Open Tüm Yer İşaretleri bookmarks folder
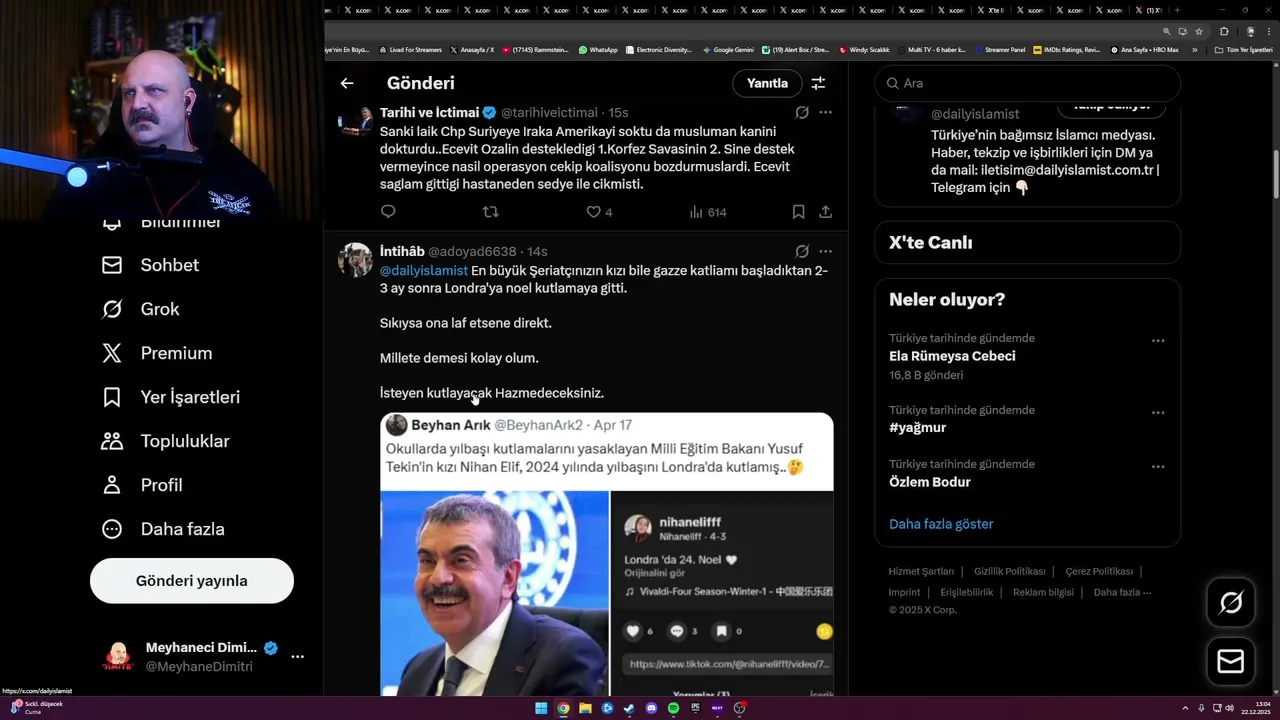Viewport: 1280px width, 720px height. click(1243, 49)
